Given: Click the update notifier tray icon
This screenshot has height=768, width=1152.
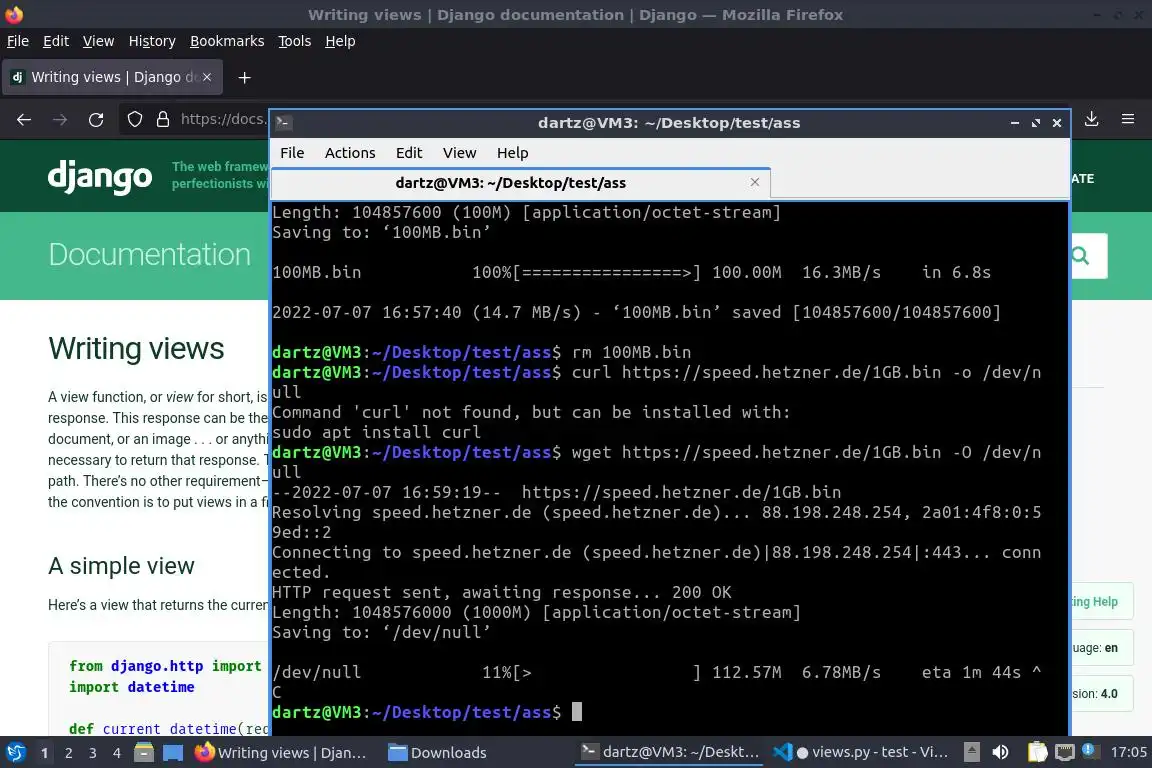Looking at the screenshot, I should coord(1090,751).
